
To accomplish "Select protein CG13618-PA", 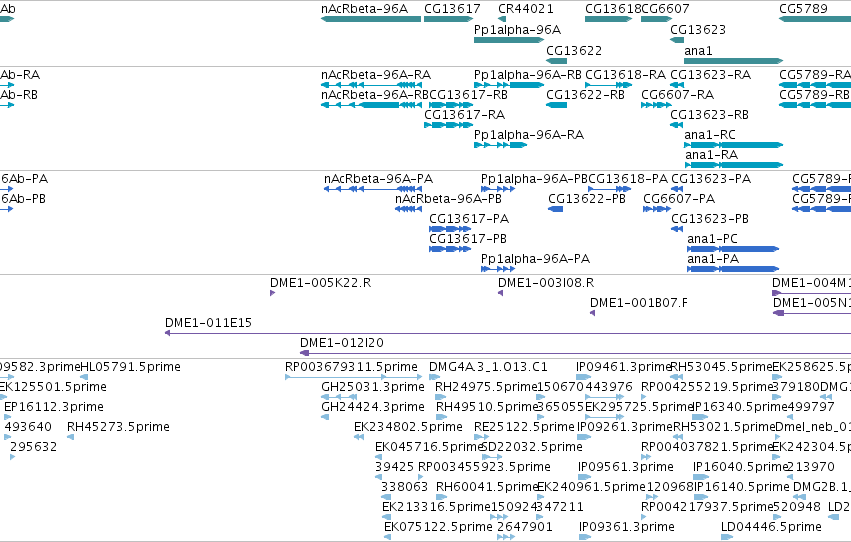I will tap(609, 189).
